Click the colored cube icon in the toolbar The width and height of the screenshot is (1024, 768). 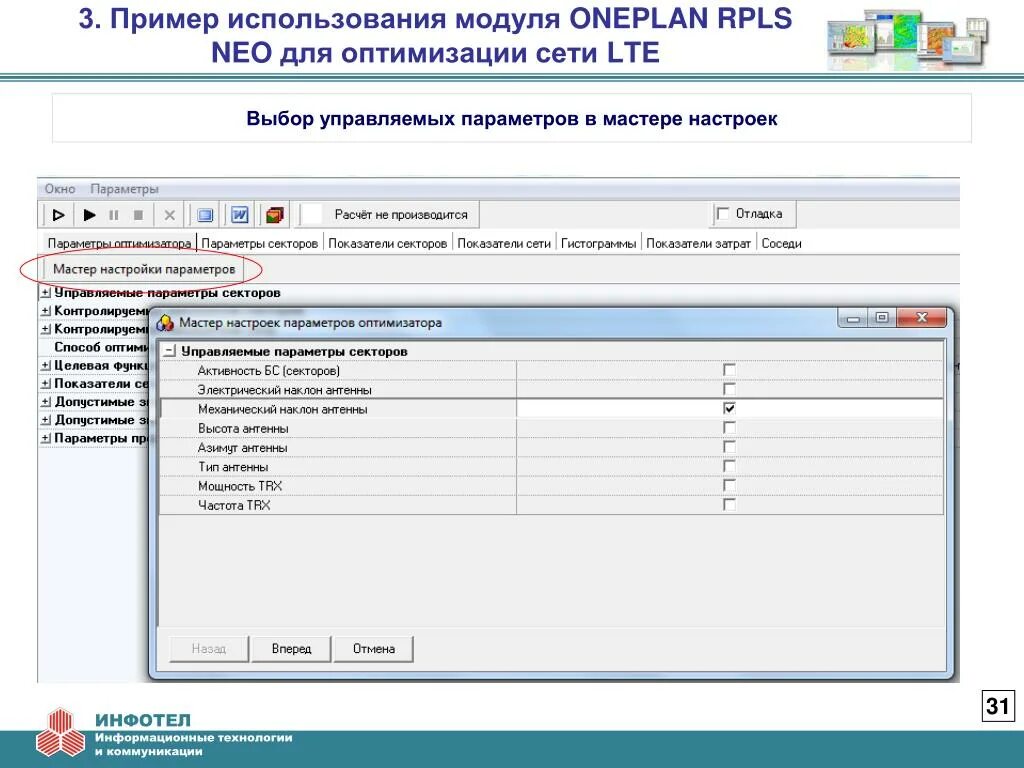[x=275, y=214]
